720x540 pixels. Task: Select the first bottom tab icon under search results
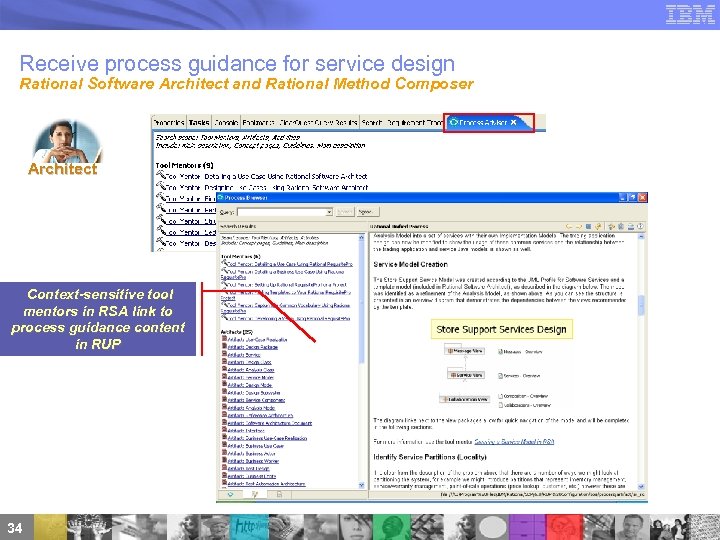point(231,495)
